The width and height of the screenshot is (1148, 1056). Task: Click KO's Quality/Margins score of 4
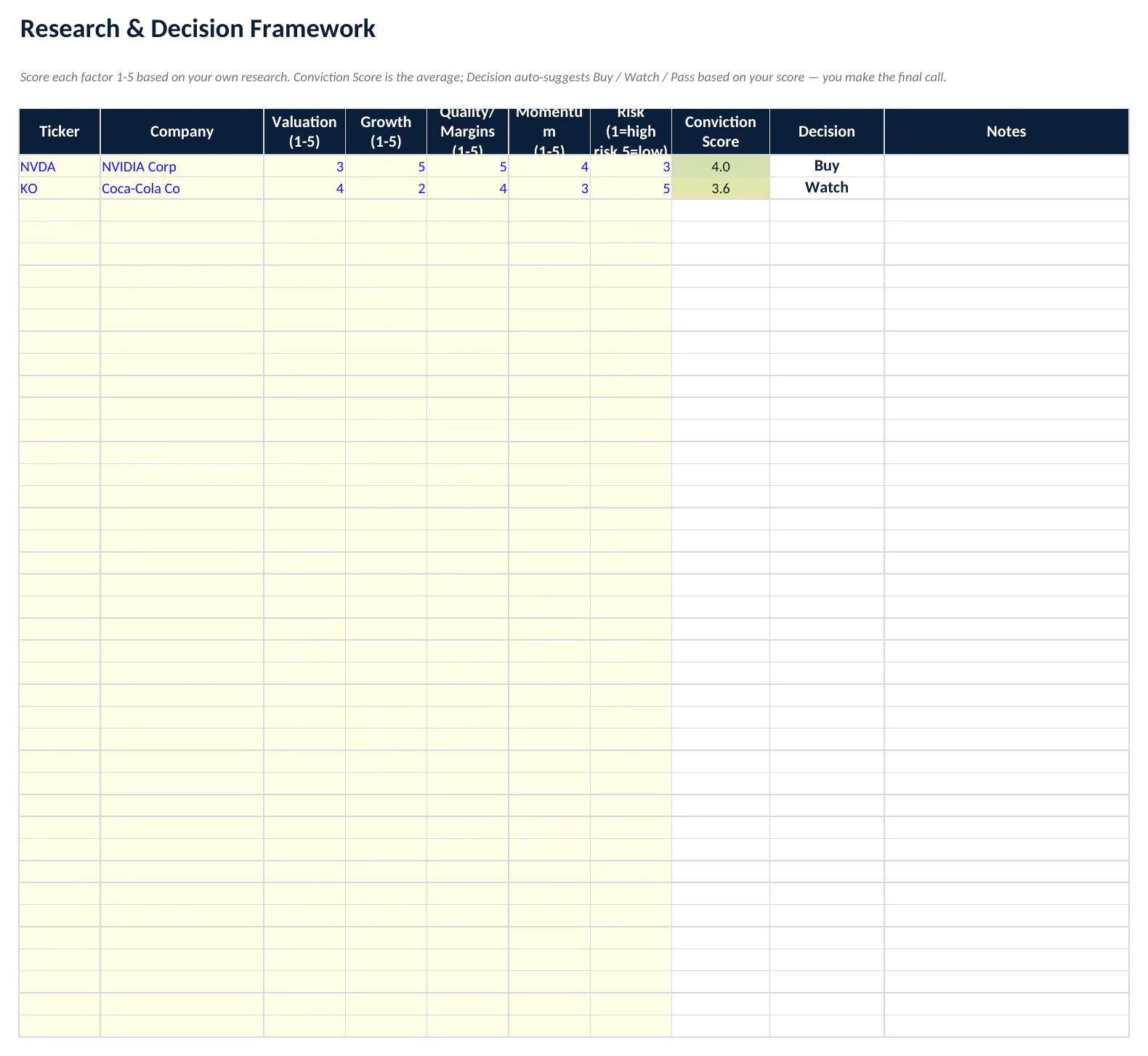[468, 188]
